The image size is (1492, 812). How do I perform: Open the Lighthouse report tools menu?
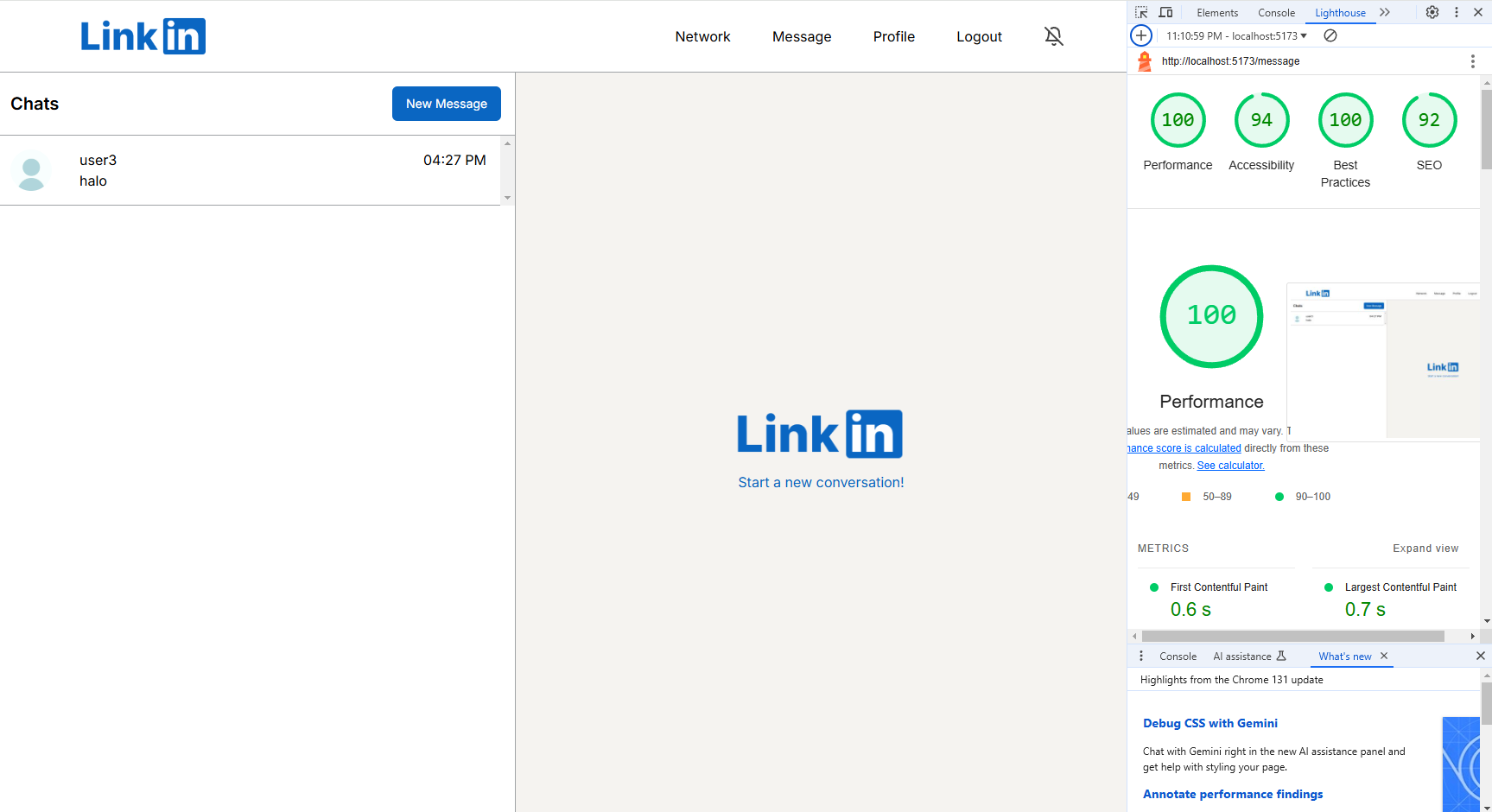coord(1472,61)
